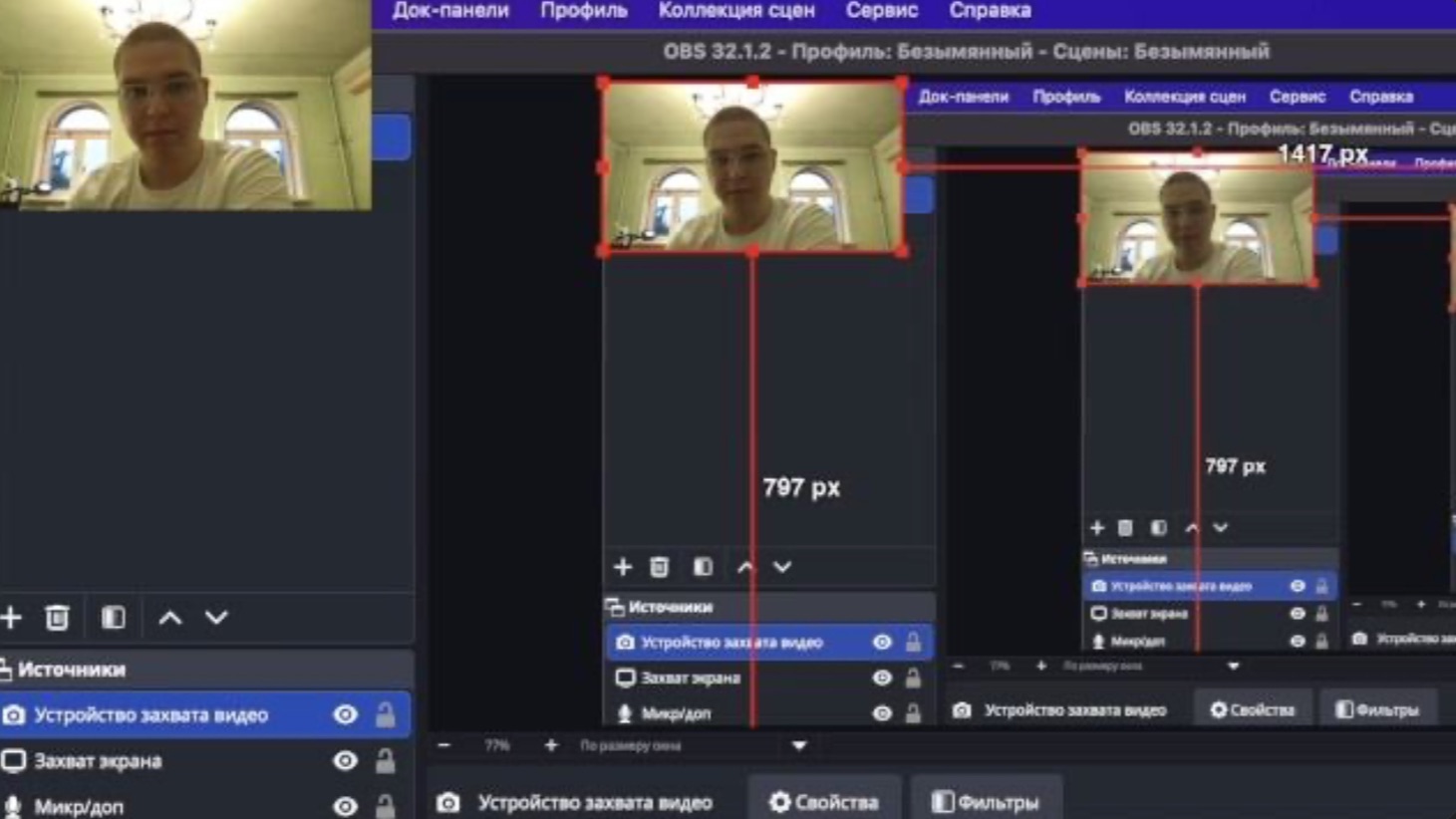
Task: Click the trash icon in the smallest mirrored Sources toolbar
Action: (x=1125, y=528)
